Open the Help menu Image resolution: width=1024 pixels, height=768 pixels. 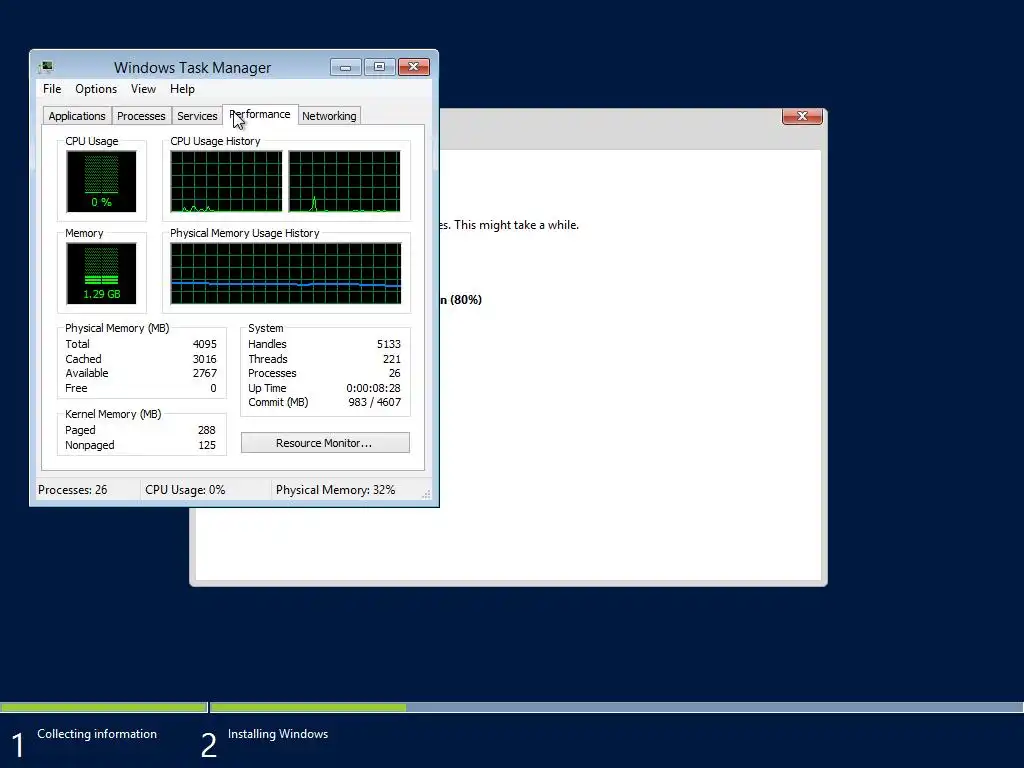coord(182,89)
